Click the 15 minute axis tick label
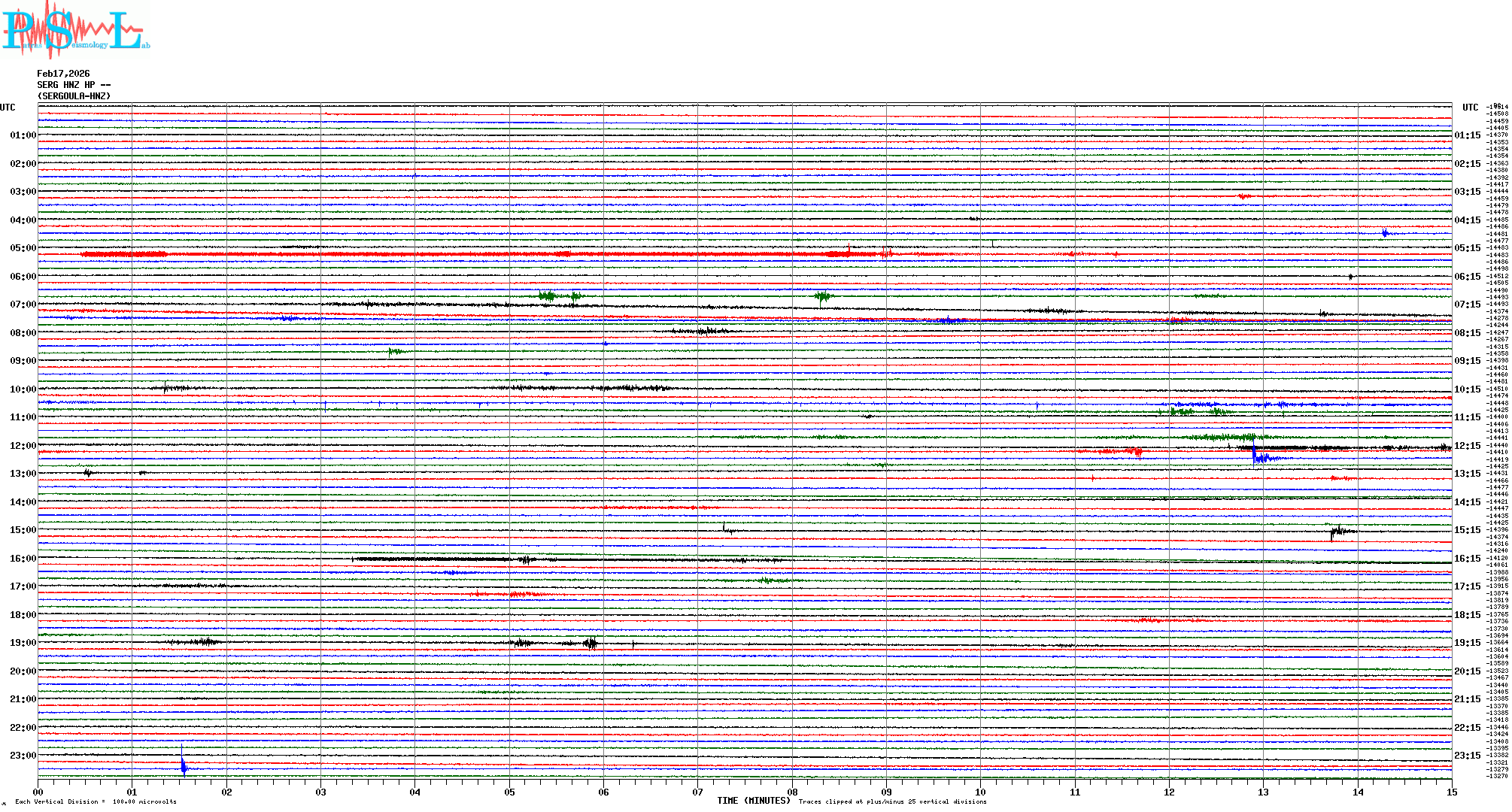 (x=1452, y=792)
